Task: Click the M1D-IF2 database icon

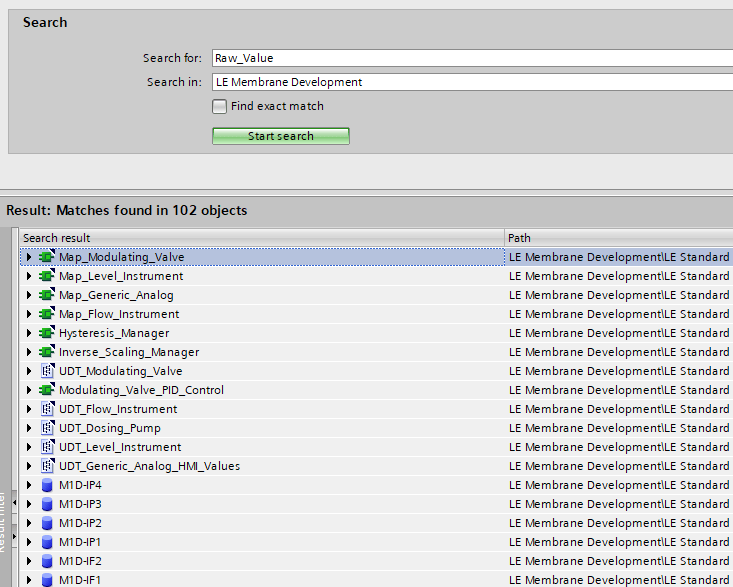Action: (x=46, y=561)
